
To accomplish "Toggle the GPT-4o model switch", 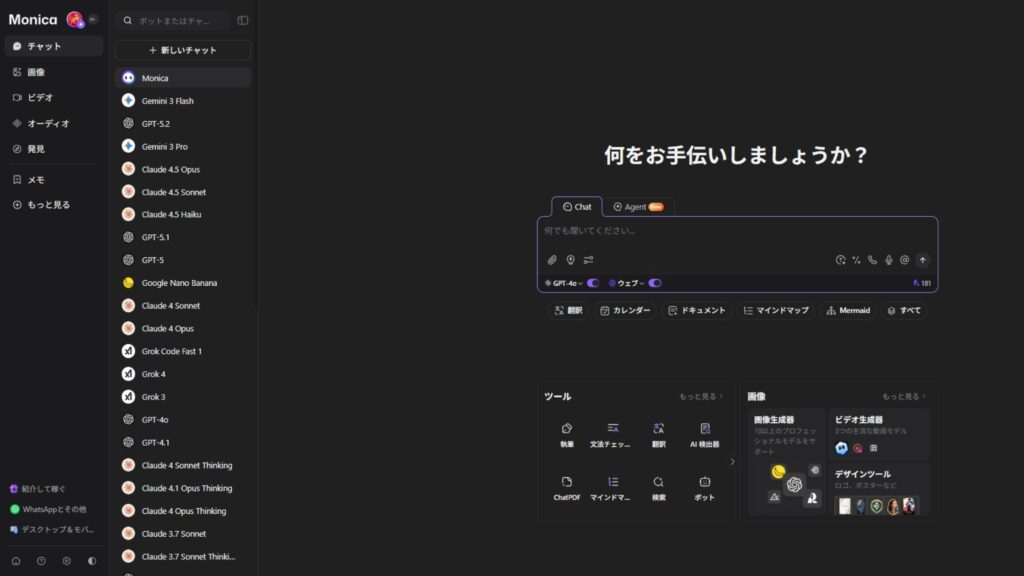I will pyautogui.click(x=593, y=283).
